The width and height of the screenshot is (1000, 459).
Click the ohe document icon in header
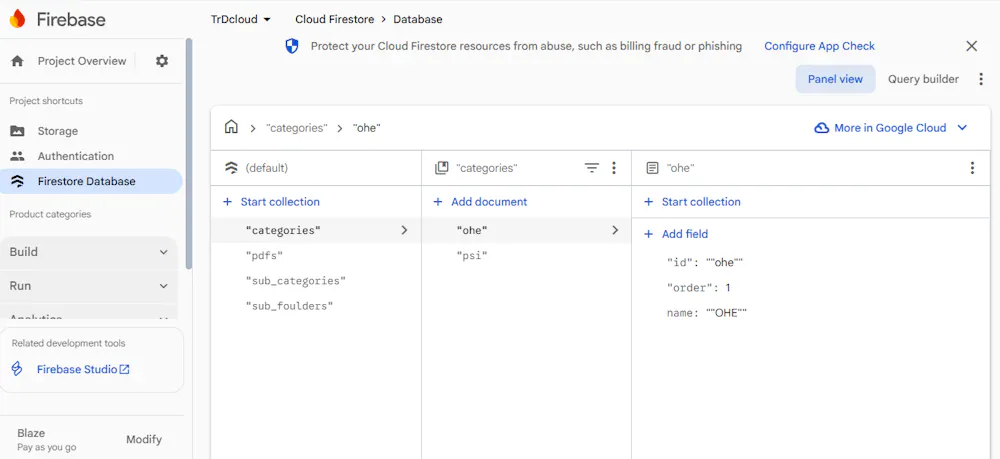click(x=652, y=168)
